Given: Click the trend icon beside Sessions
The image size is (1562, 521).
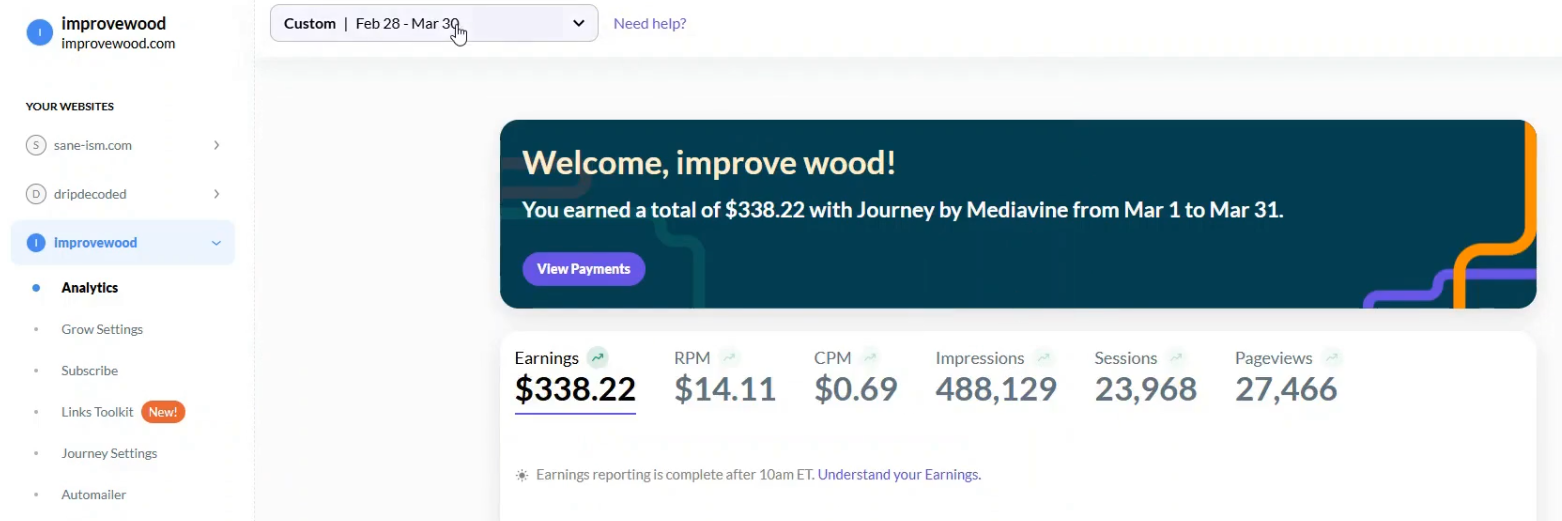Looking at the screenshot, I should click(x=1176, y=357).
